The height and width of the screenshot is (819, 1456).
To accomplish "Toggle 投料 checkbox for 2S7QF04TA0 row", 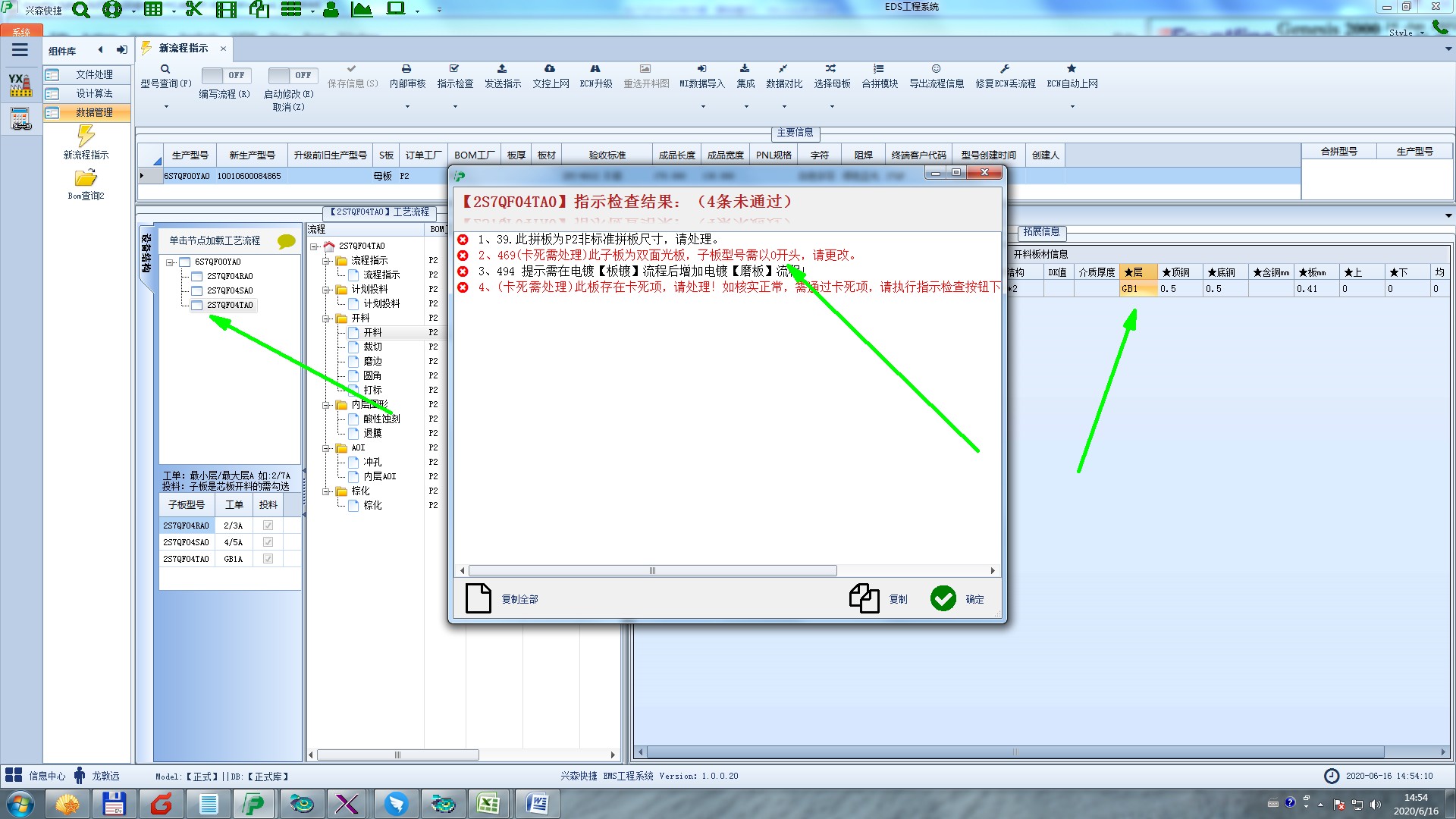I will click(268, 559).
